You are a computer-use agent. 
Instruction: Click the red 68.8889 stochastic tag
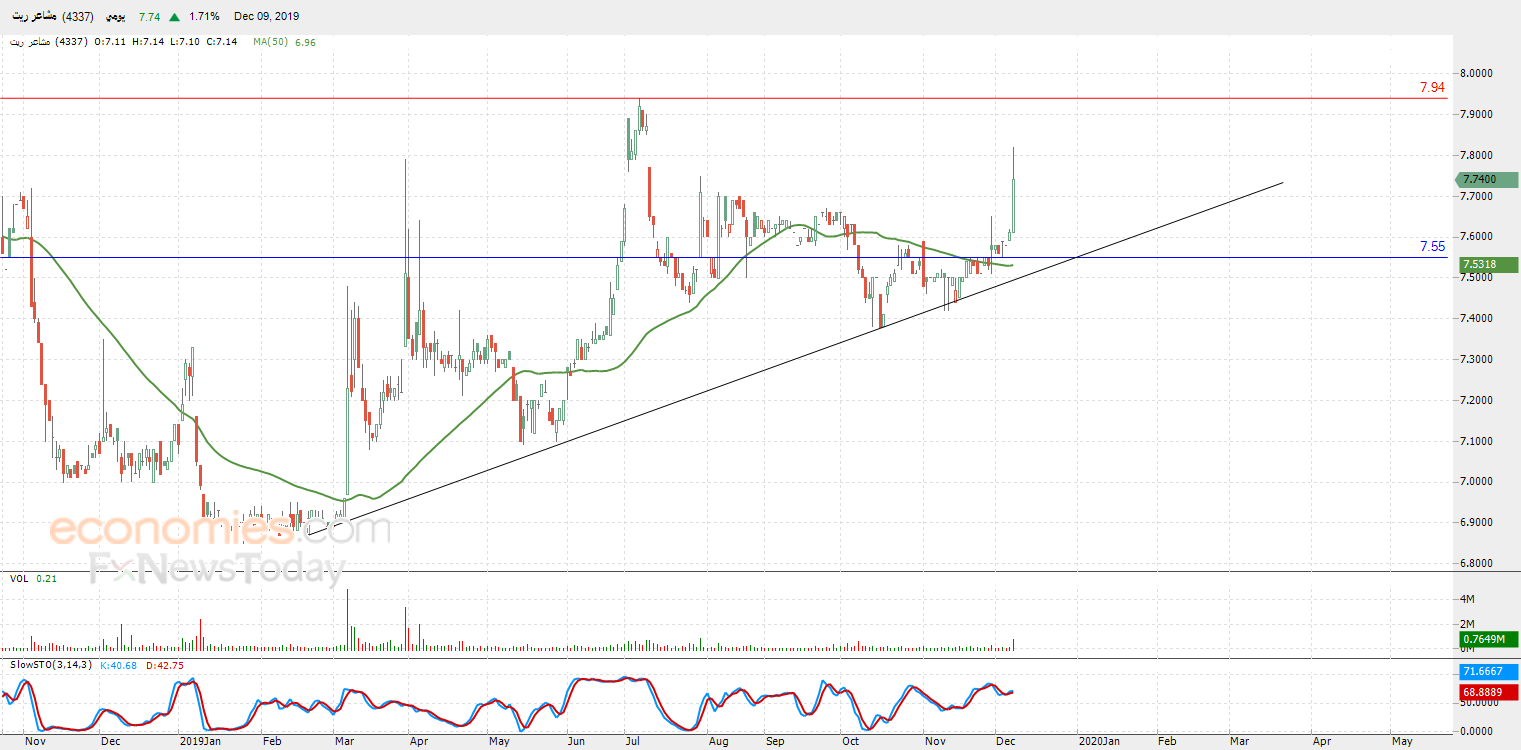tap(1488, 692)
